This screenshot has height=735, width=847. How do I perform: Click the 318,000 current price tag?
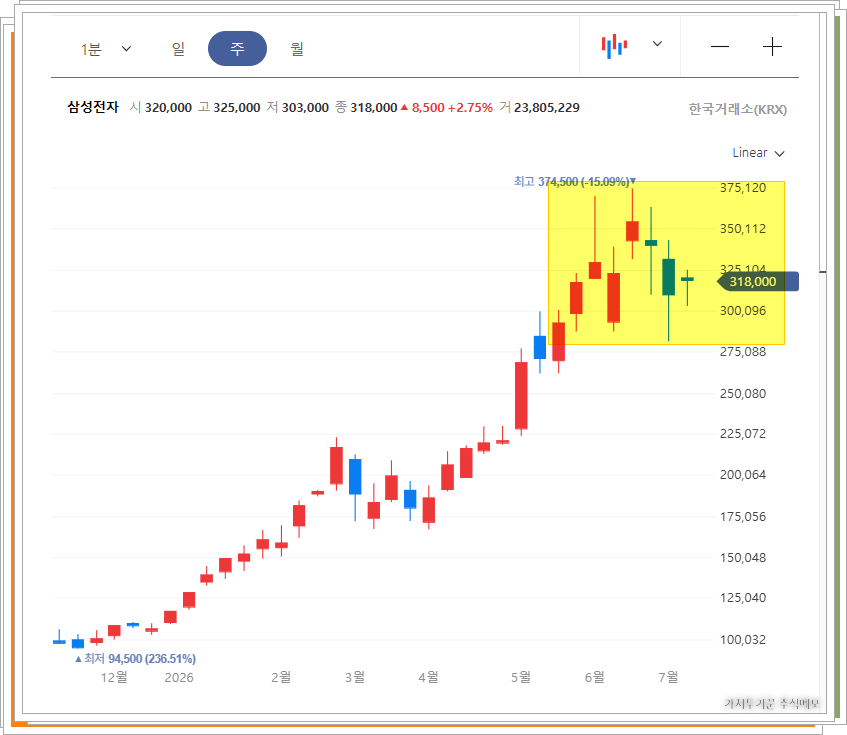pos(757,281)
